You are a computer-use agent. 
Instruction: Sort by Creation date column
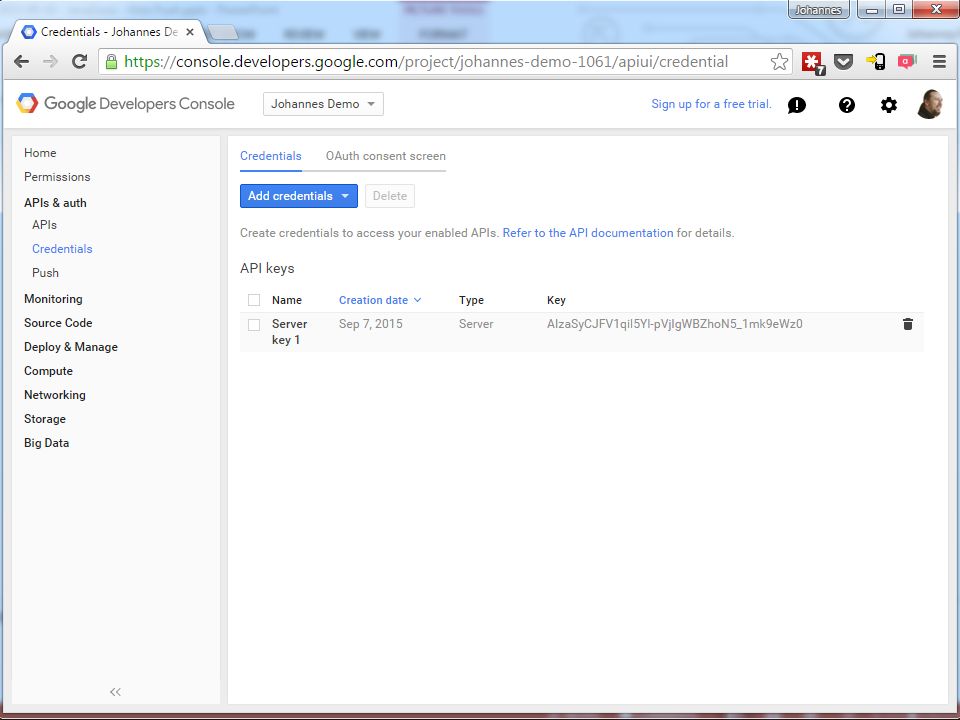click(x=380, y=300)
